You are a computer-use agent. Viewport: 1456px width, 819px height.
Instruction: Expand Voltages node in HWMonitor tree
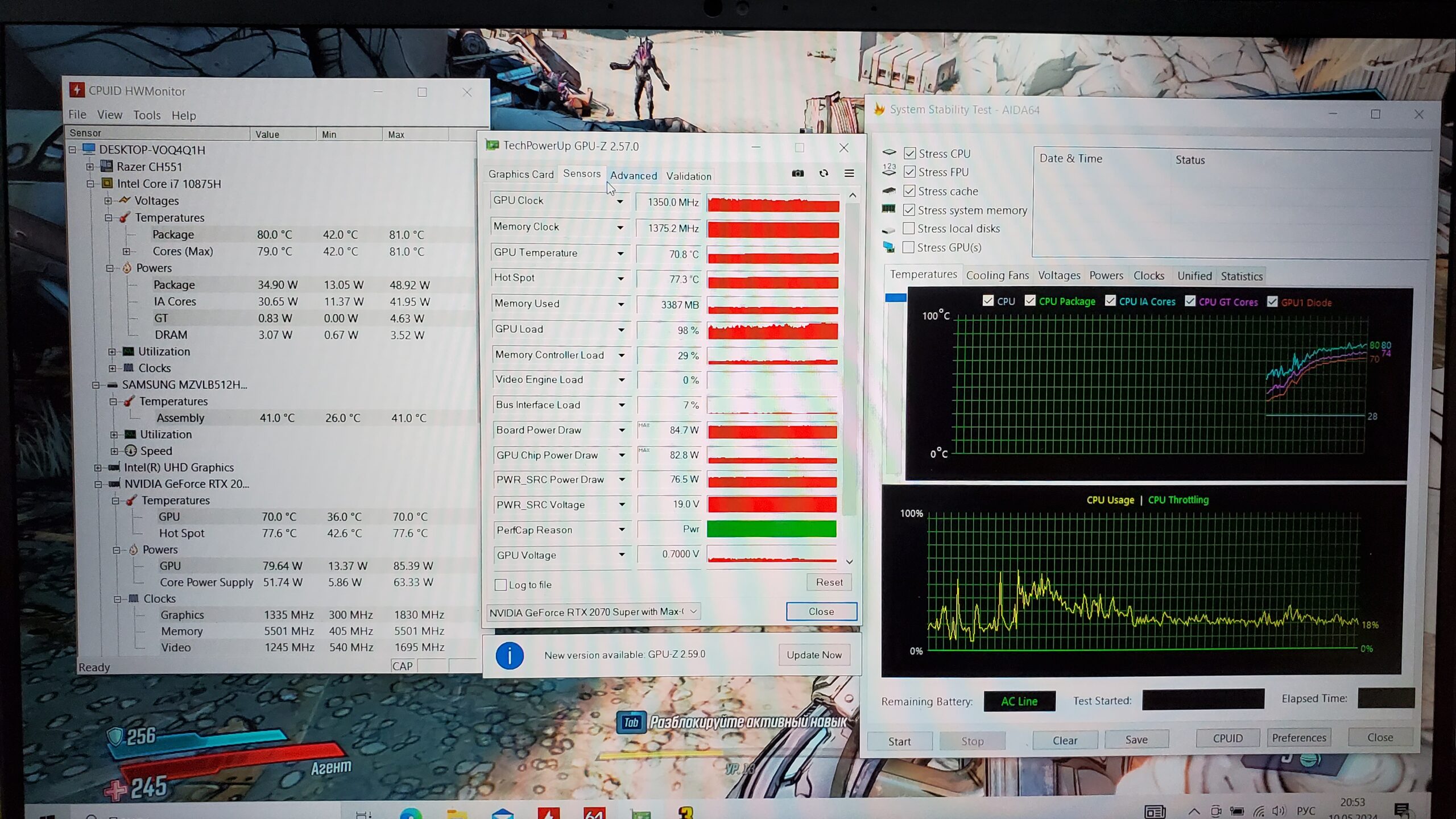coord(108,201)
